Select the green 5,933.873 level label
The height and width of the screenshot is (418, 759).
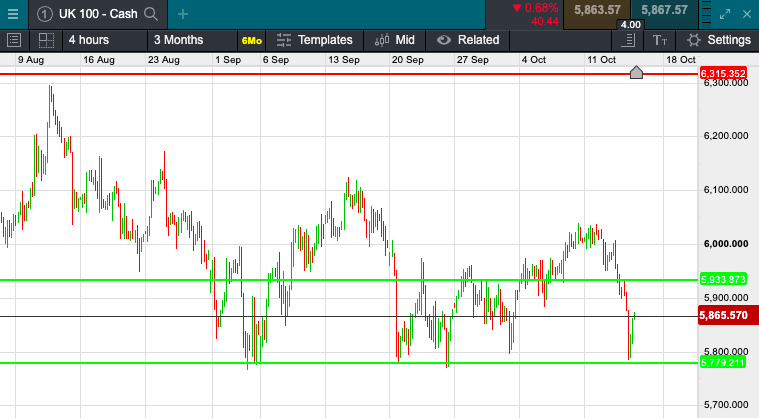(723, 279)
